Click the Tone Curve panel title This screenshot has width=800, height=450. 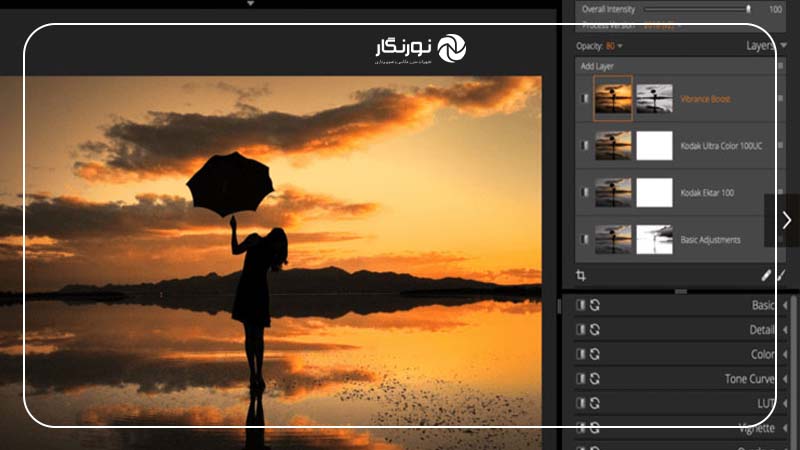pos(749,379)
